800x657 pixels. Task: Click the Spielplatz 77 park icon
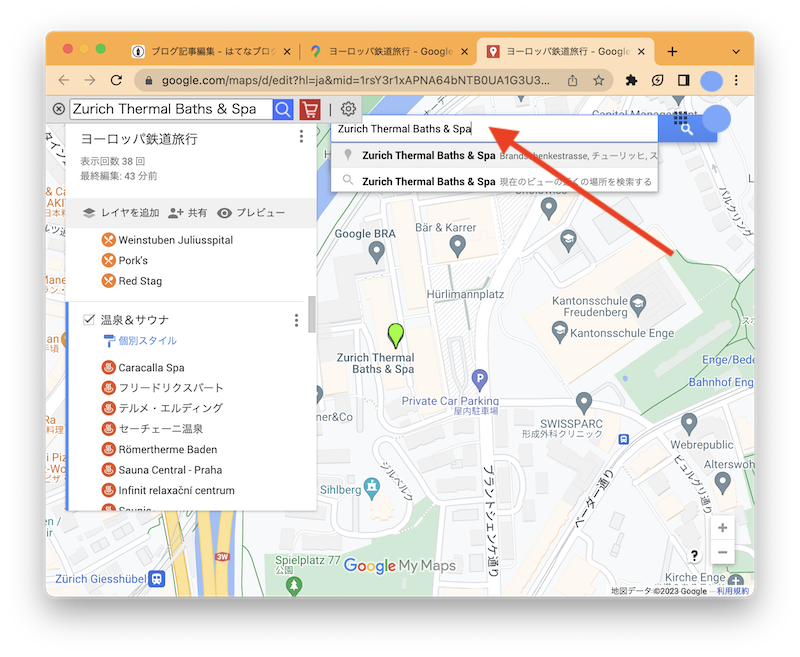tap(293, 586)
